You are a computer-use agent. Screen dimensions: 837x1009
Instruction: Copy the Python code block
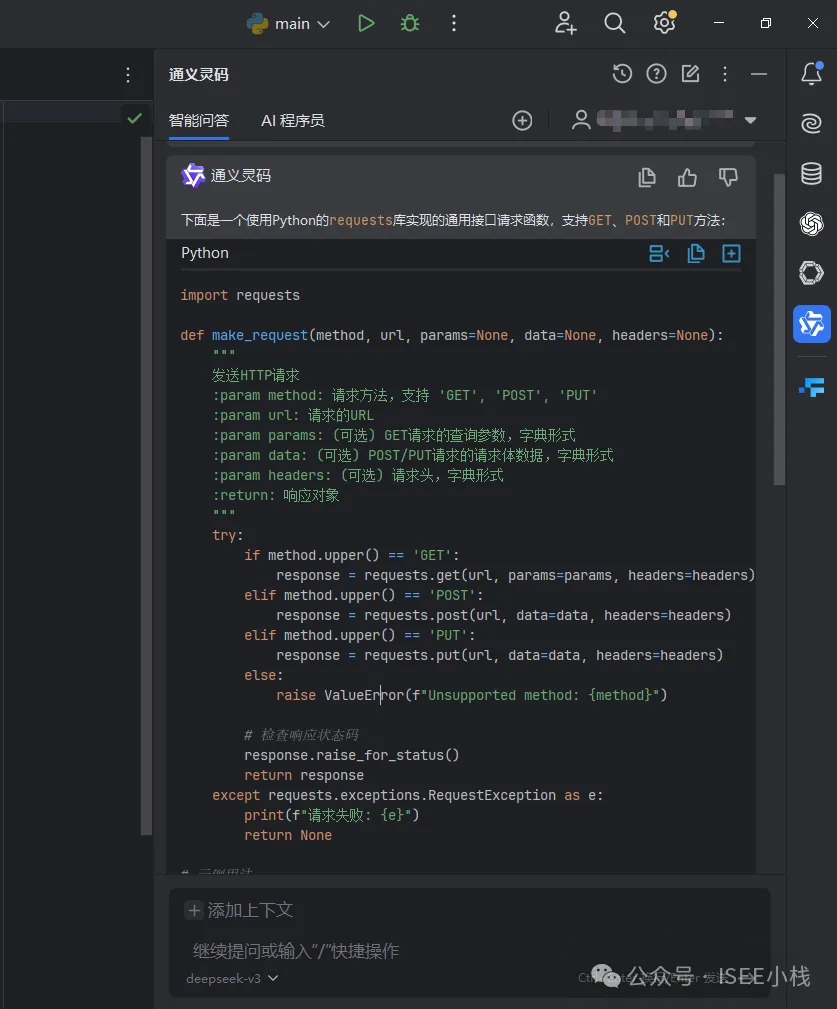(x=695, y=254)
